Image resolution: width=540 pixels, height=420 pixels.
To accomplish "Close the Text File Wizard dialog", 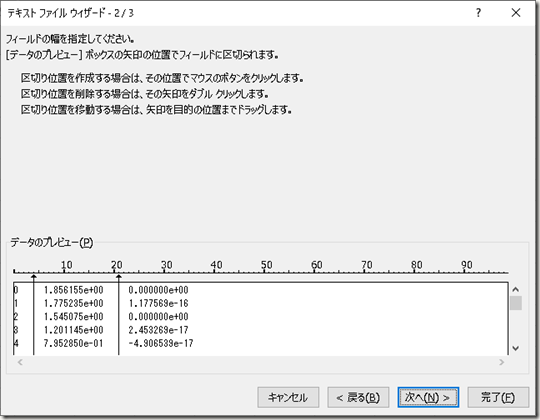I will pos(516,13).
